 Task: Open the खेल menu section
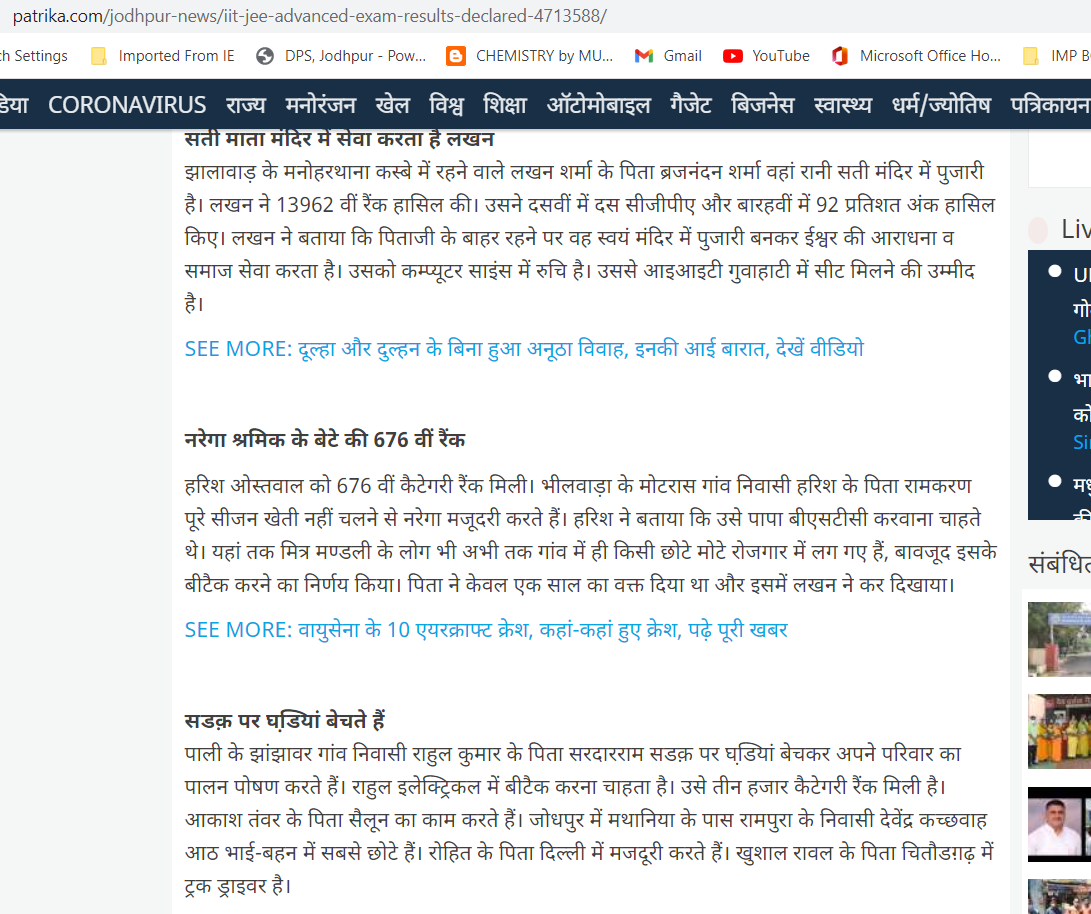point(392,105)
